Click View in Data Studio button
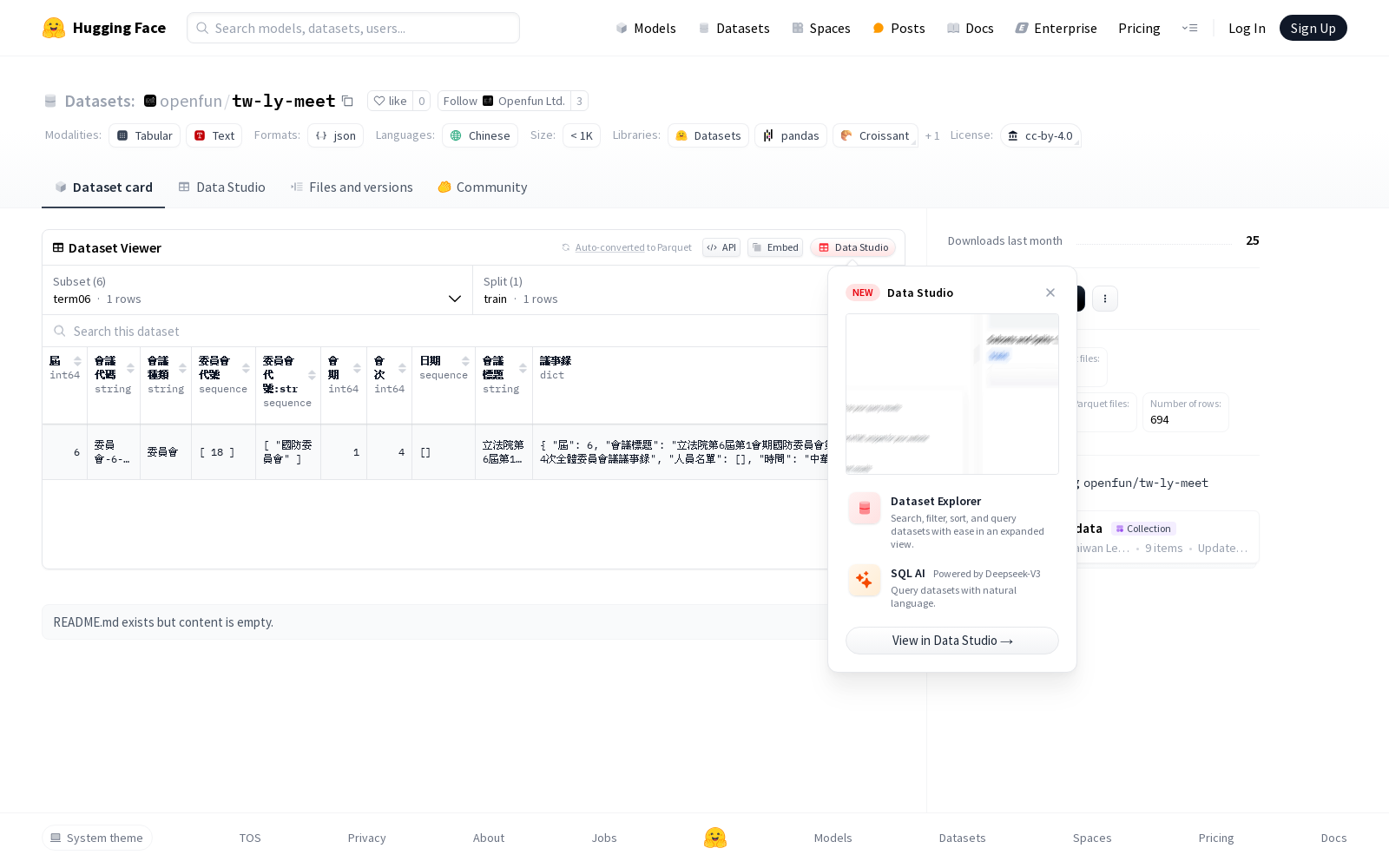 (x=952, y=641)
